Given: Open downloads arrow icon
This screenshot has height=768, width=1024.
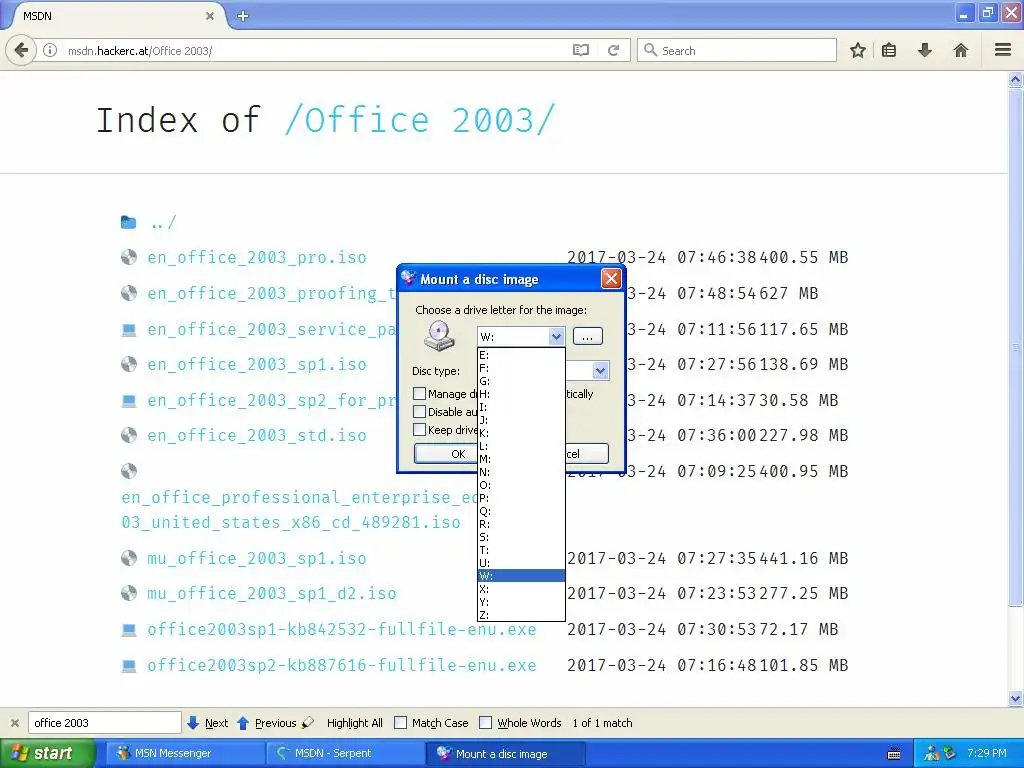Looking at the screenshot, I should (x=925, y=50).
